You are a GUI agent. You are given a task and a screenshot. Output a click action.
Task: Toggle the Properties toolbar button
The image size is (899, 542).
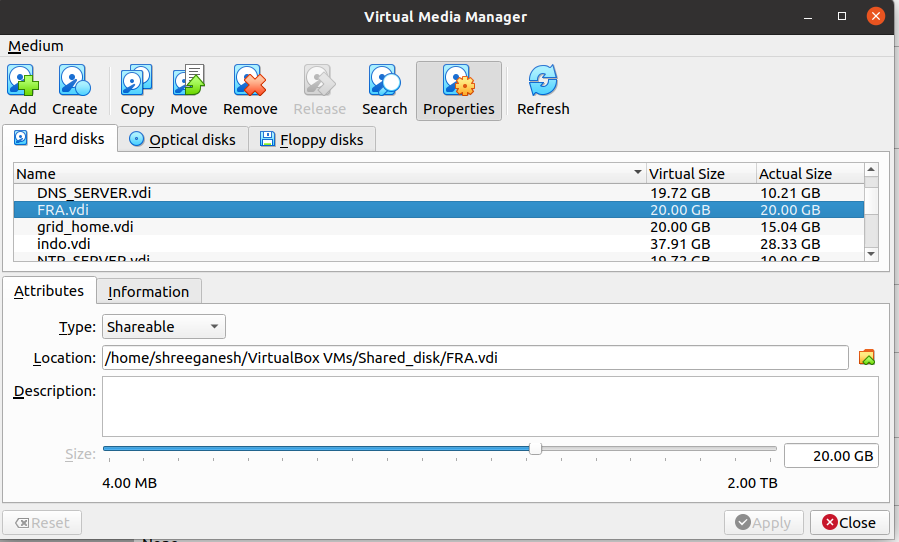pos(459,91)
